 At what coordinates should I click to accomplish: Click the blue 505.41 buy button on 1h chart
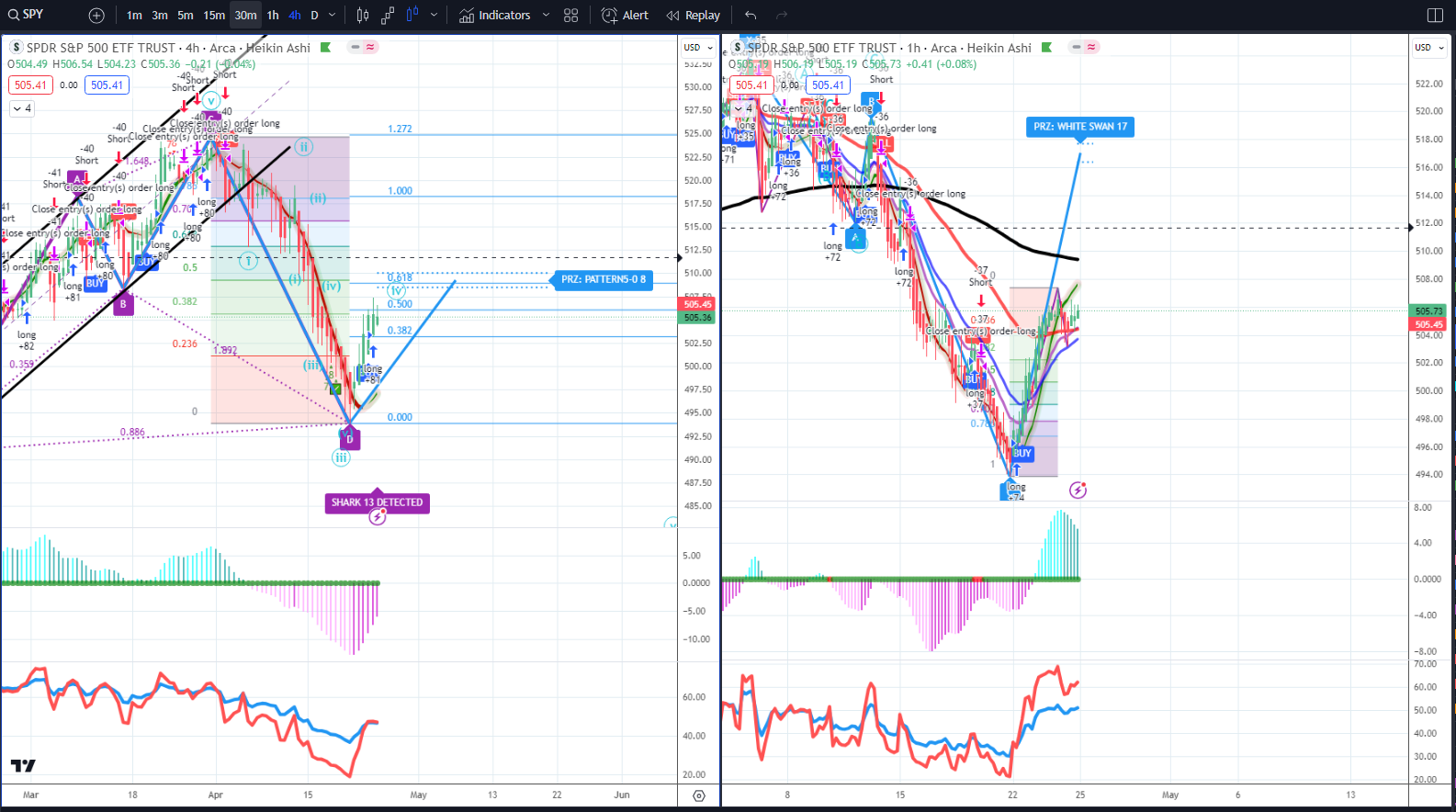point(828,85)
